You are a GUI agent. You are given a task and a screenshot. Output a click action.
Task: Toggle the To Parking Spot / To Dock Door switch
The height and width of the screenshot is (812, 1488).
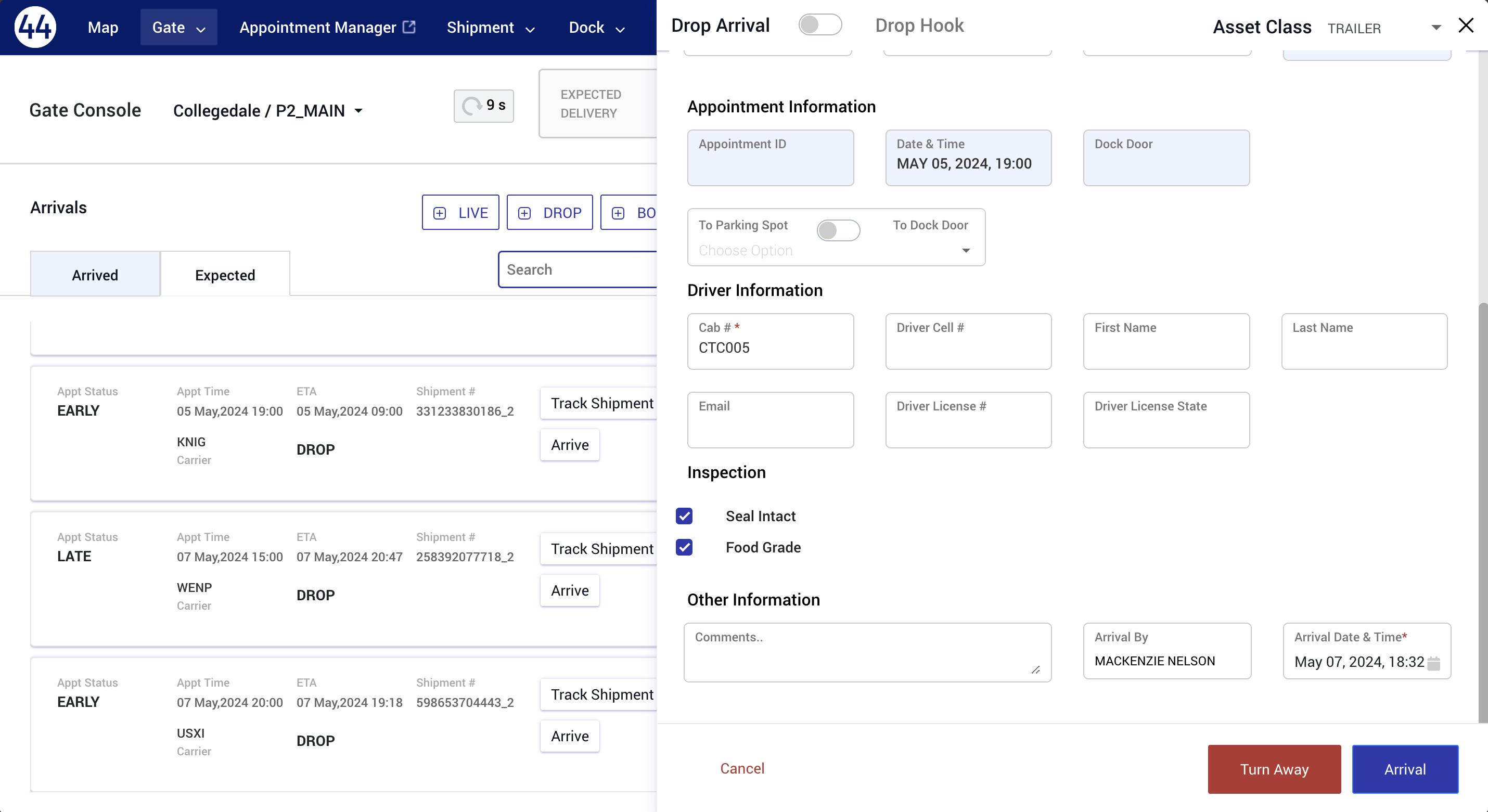pyautogui.click(x=838, y=230)
